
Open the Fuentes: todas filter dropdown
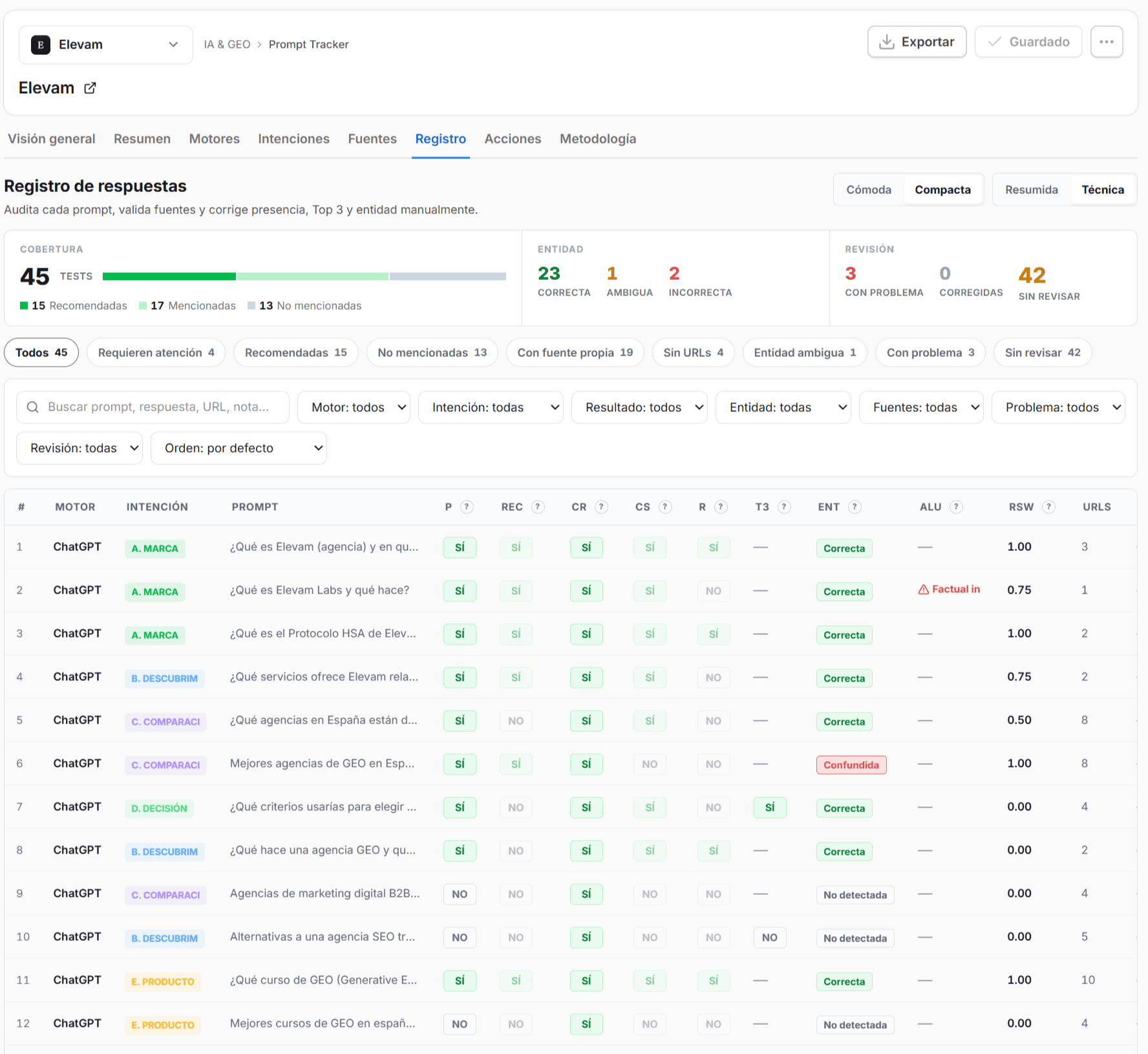(921, 407)
